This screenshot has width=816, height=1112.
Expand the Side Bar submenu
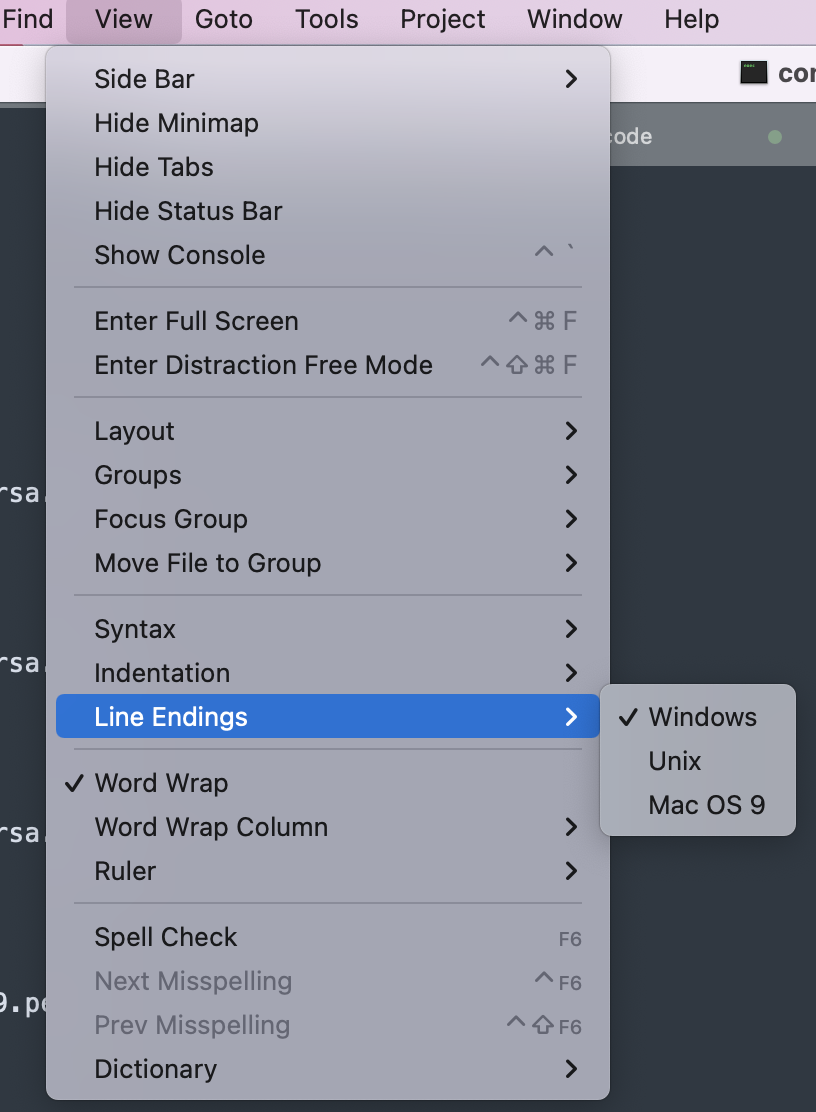[144, 79]
